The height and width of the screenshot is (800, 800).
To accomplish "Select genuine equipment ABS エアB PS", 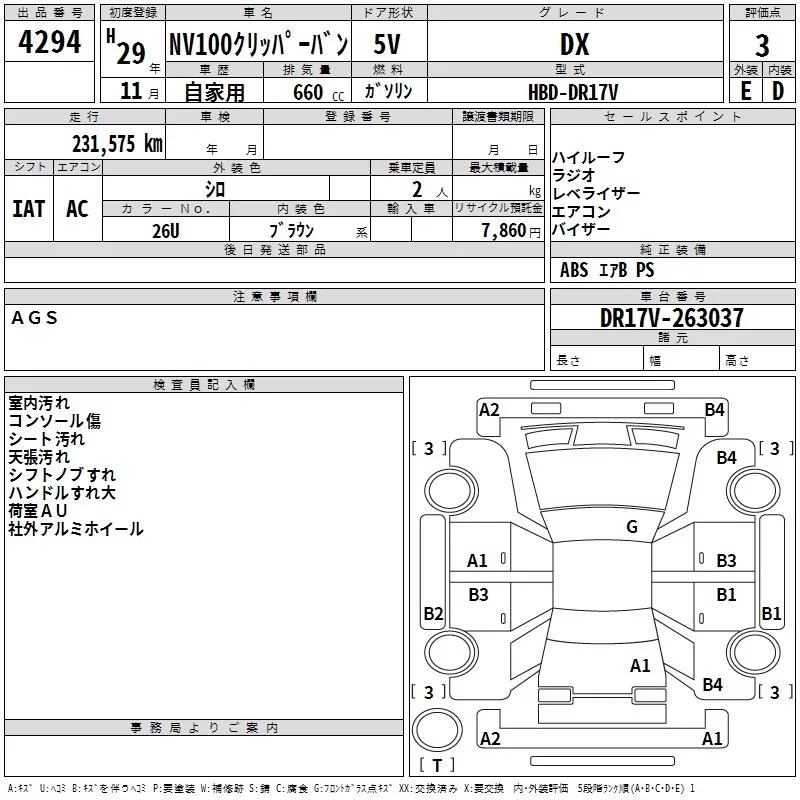I will (607, 270).
